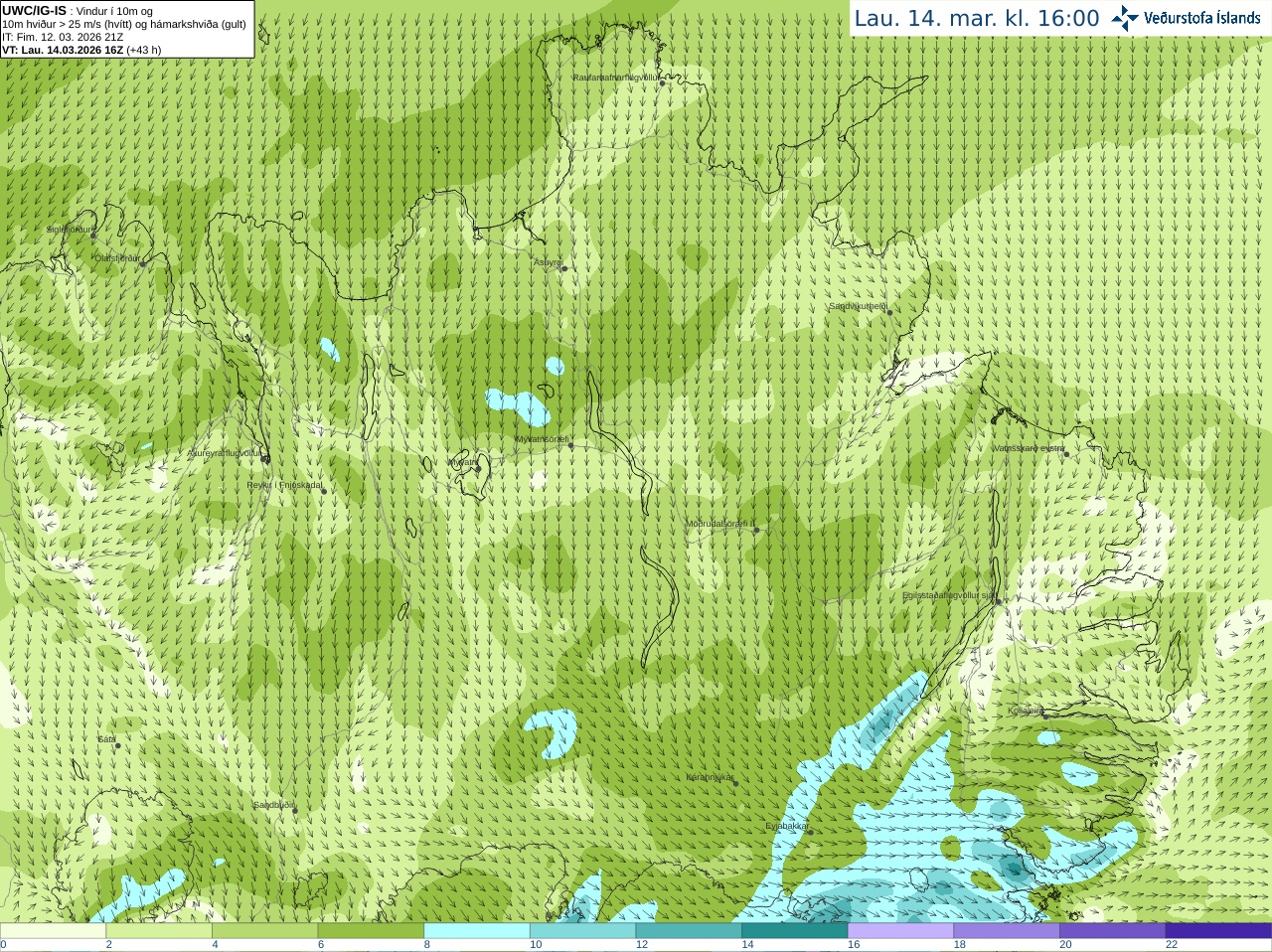The height and width of the screenshot is (952, 1272).
Task: Pick the 16–18 m/s lavender legend swatch
Action: click(900, 931)
